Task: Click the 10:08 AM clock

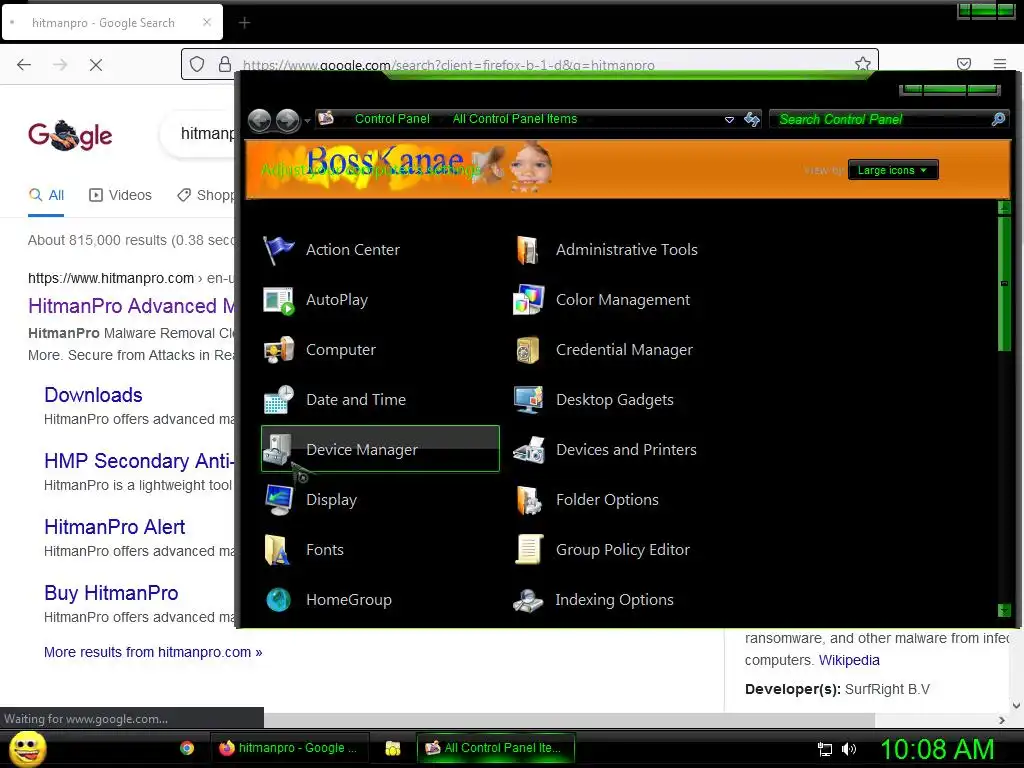Action: click(937, 749)
